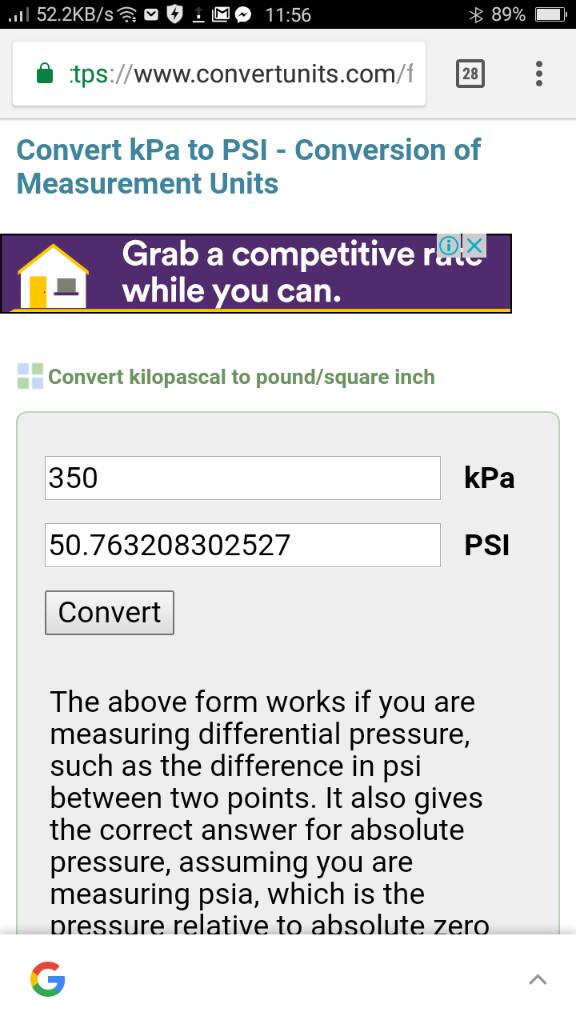Open the tab switcher showing 28 tabs

pos(470,74)
